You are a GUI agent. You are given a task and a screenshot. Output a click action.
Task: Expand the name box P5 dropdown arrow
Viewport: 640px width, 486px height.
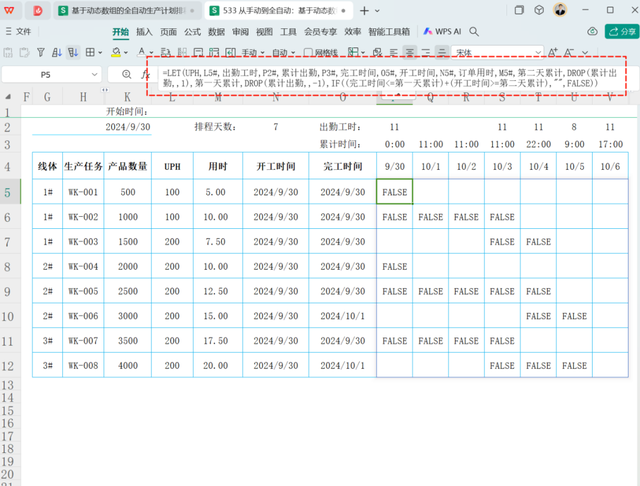94,75
